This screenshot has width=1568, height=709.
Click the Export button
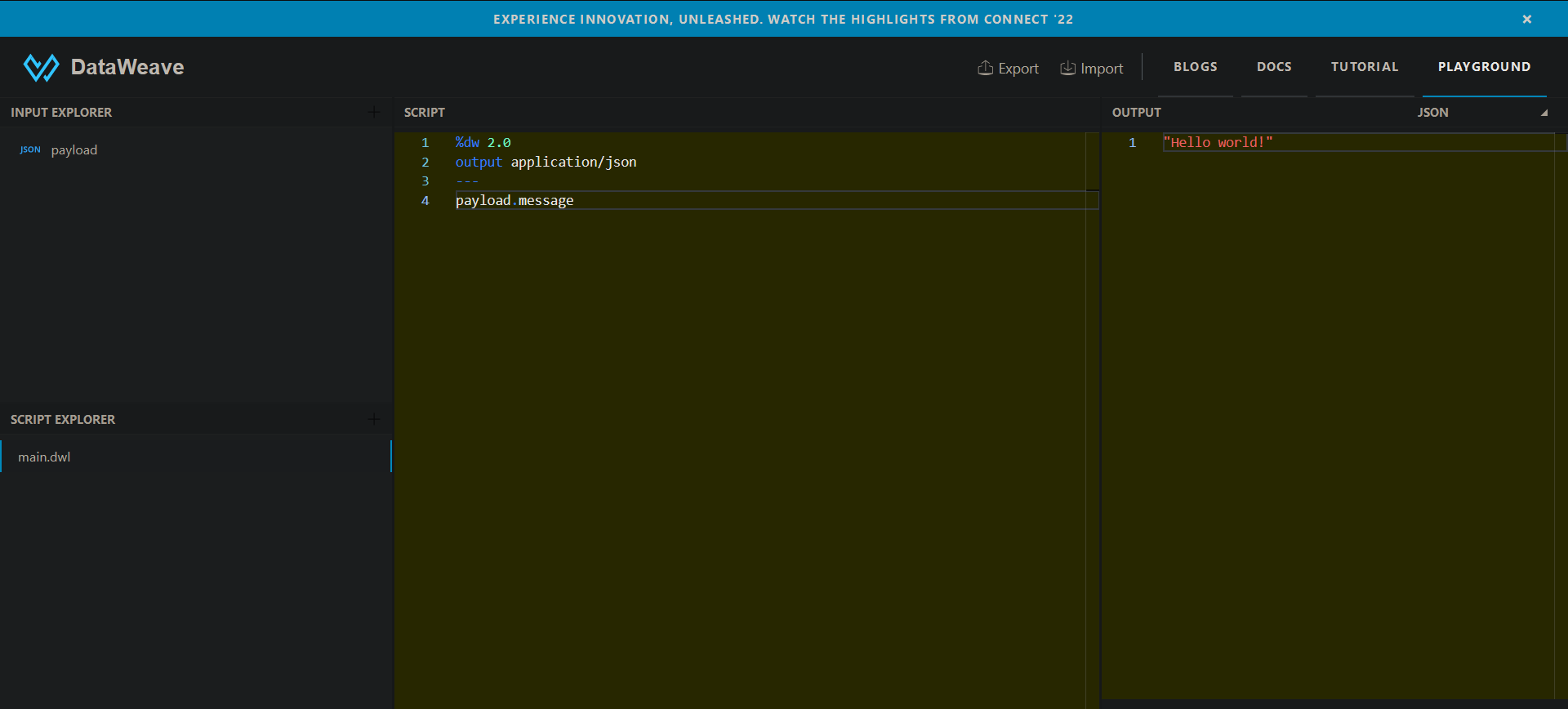coord(1009,69)
